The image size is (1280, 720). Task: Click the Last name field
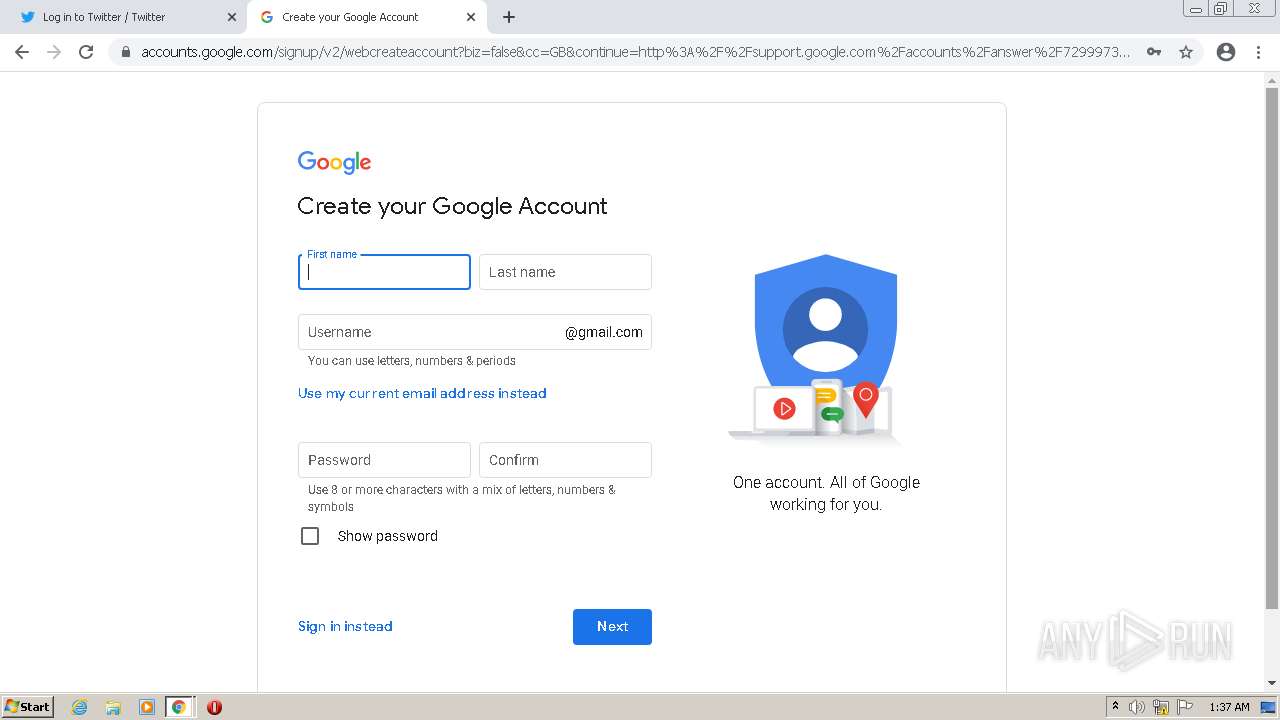pyautogui.click(x=565, y=272)
